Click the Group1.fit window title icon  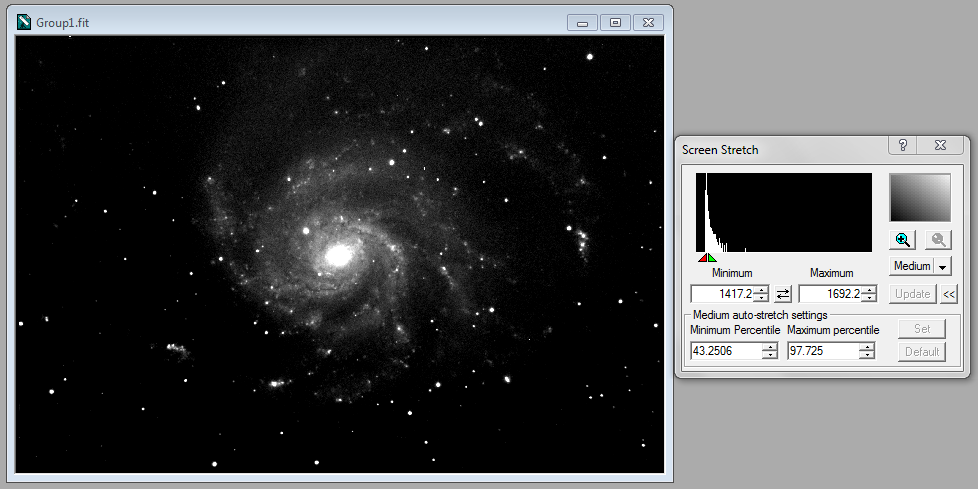pos(24,22)
